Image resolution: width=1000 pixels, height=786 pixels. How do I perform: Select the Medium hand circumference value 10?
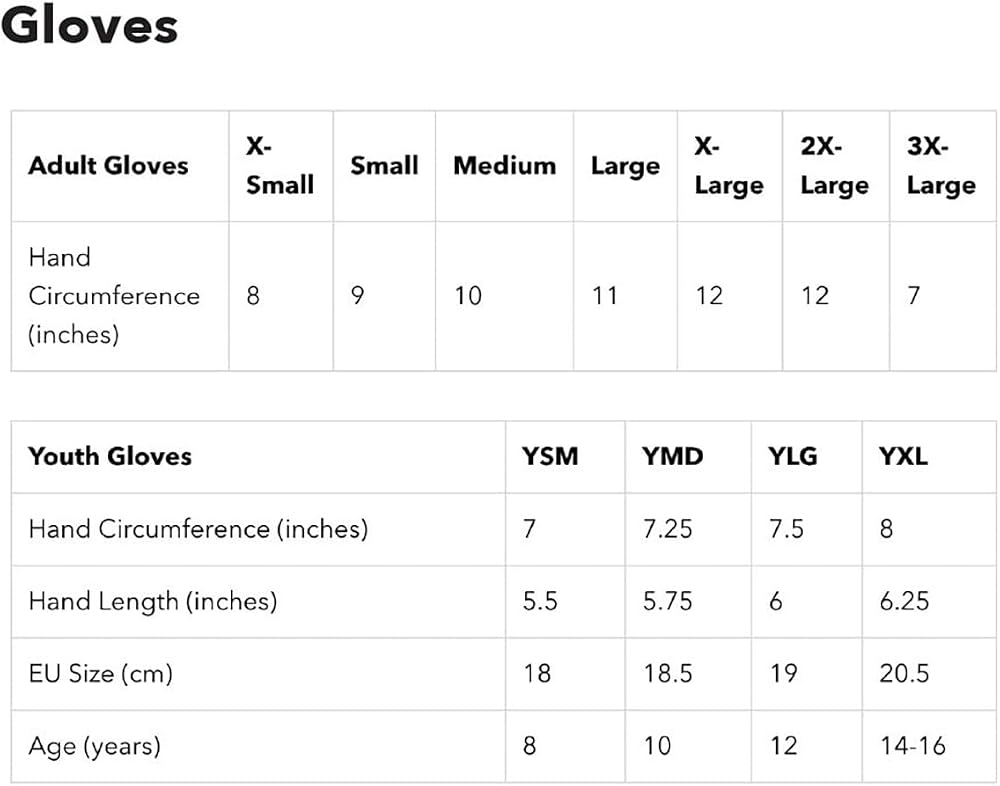click(x=467, y=295)
